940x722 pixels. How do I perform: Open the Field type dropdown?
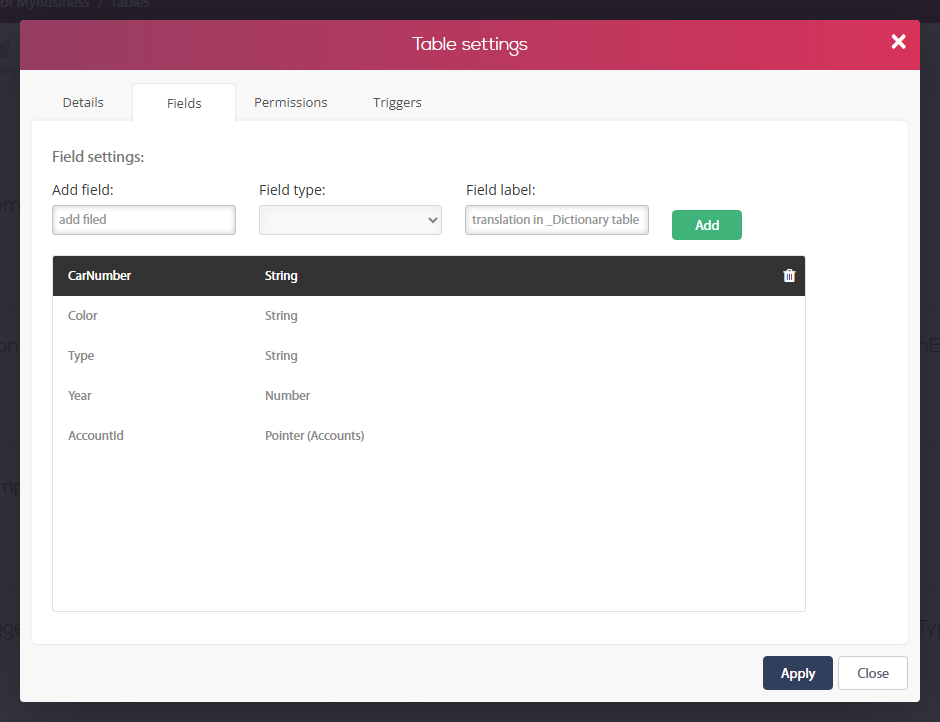pyautogui.click(x=350, y=220)
